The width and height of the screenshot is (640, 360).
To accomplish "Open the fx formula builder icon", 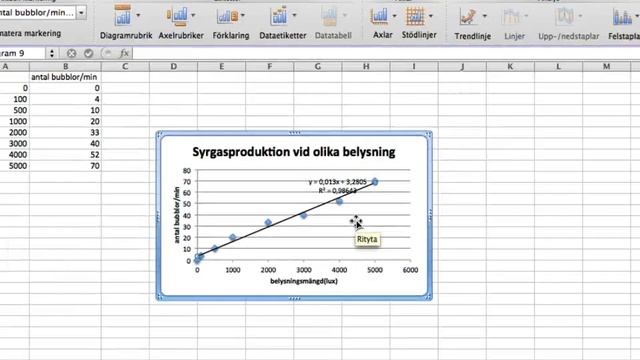I will pos(124,53).
